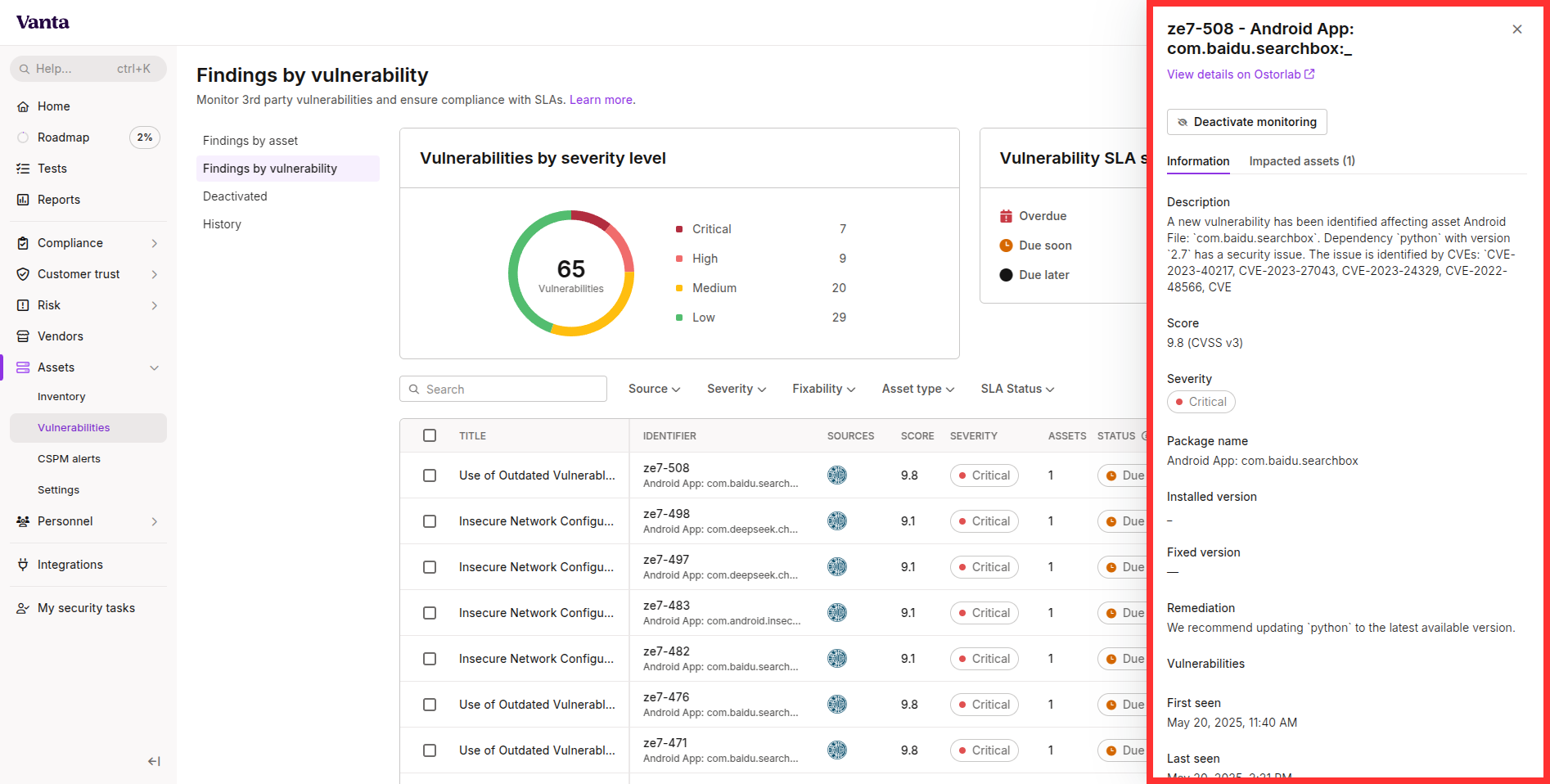
Task: Click the Tests checklist icon
Action: pyautogui.click(x=23, y=169)
